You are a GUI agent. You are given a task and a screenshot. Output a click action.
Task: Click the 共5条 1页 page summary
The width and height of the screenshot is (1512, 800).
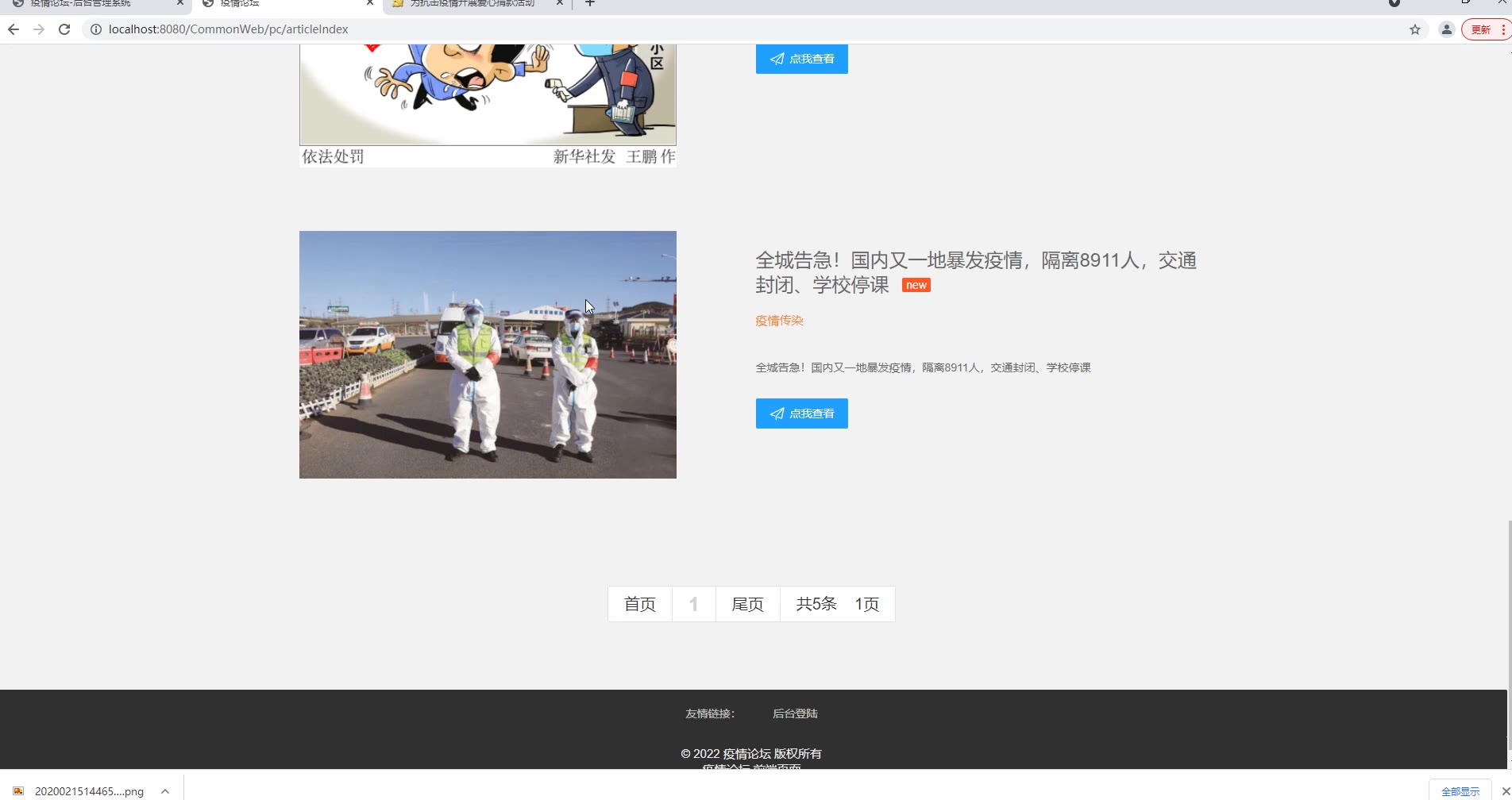pyautogui.click(x=838, y=604)
